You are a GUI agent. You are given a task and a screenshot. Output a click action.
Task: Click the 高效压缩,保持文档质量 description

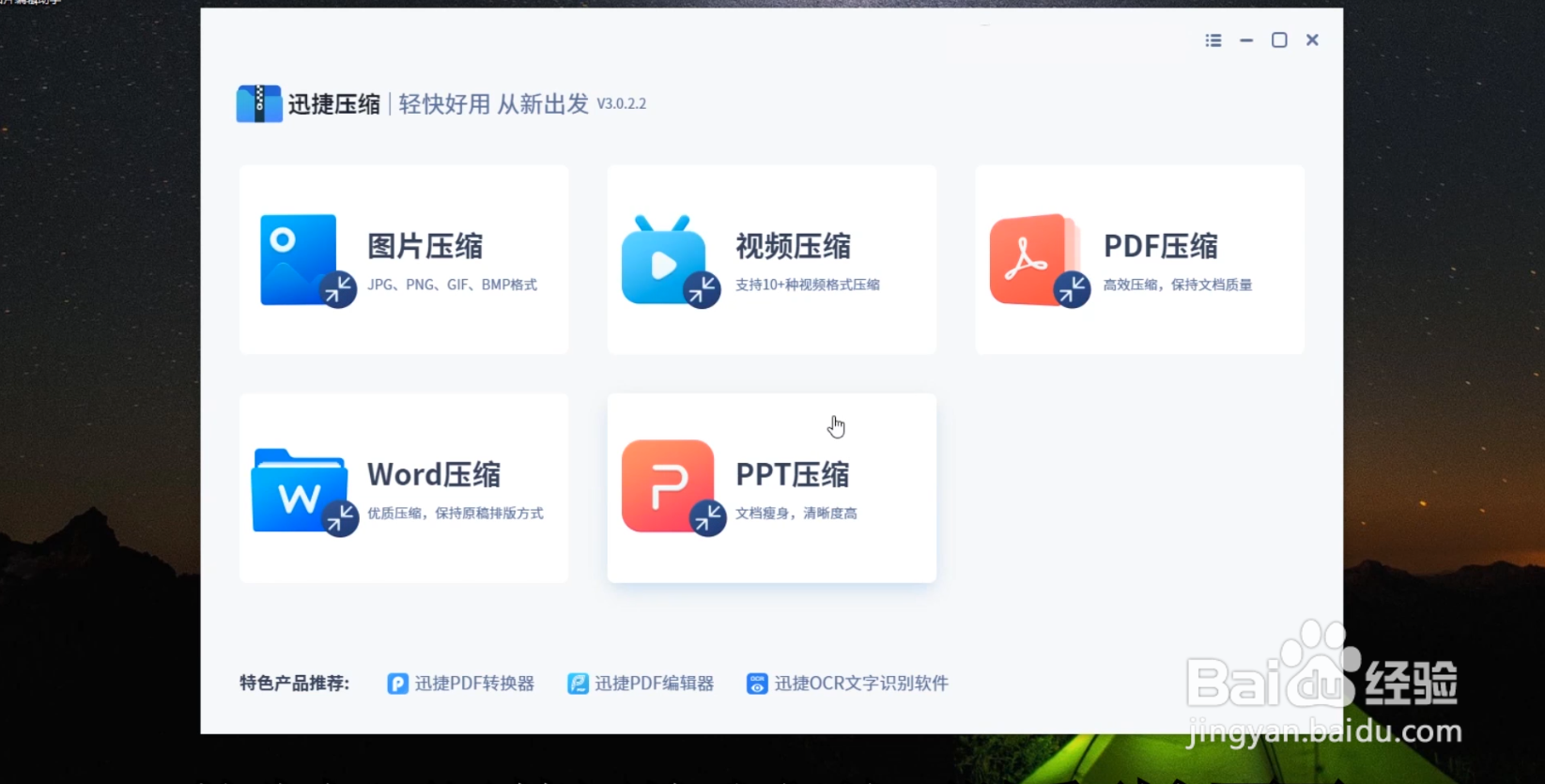pyautogui.click(x=1177, y=284)
